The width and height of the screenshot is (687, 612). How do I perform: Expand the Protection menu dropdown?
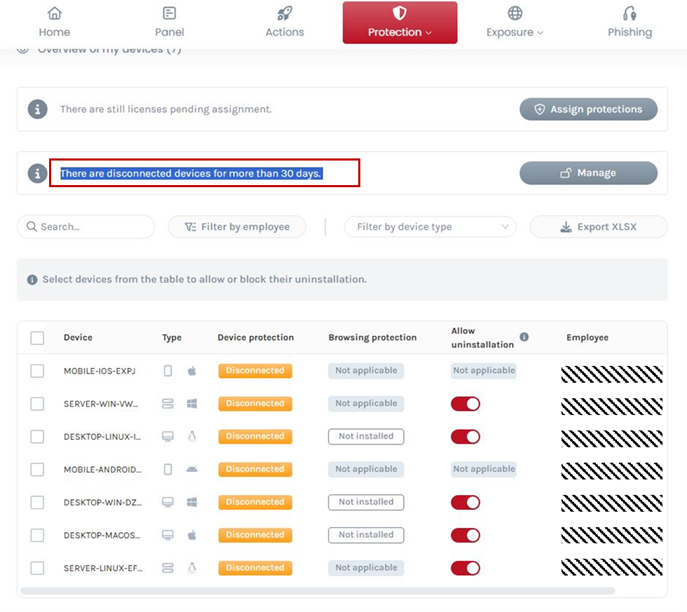click(x=399, y=23)
